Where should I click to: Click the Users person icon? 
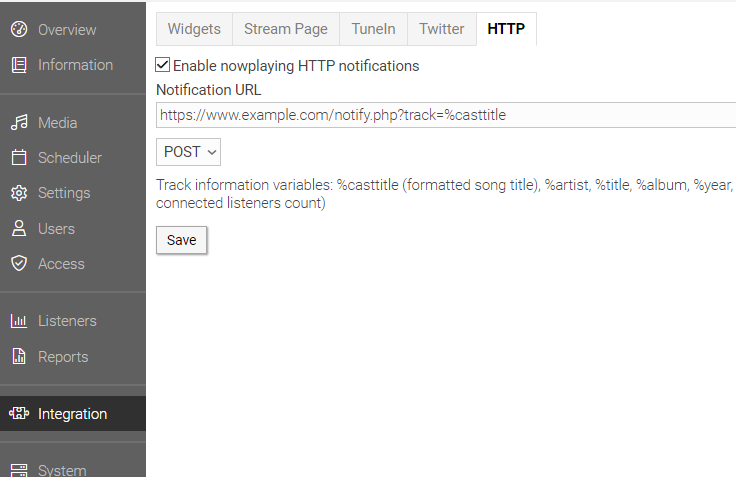[19, 228]
